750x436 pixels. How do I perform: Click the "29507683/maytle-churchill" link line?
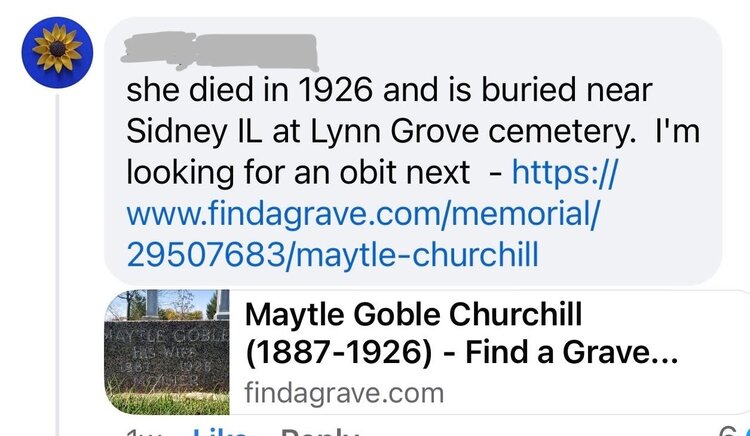[x=332, y=255]
